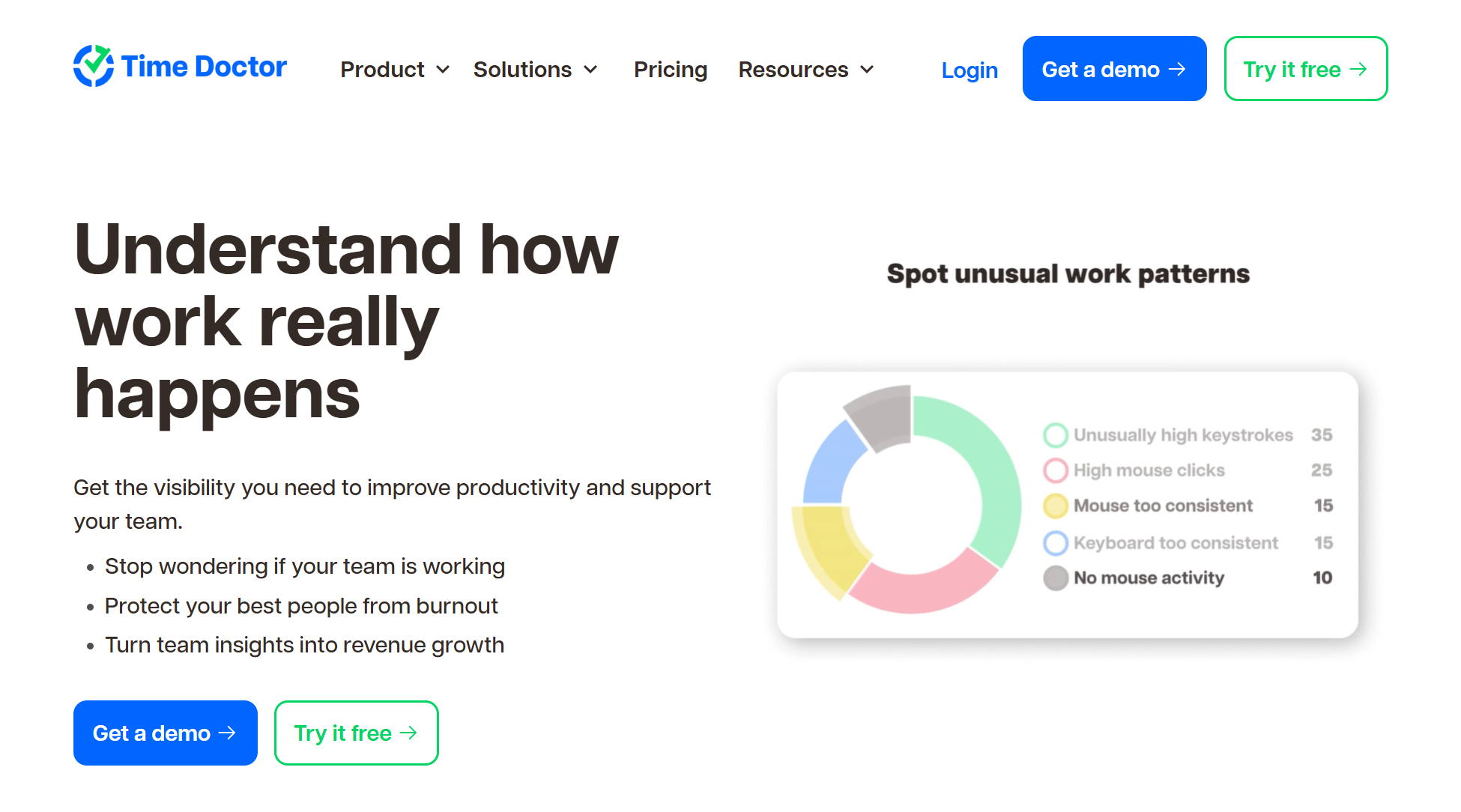Expand the Solutions dropdown chevron
The height and width of the screenshot is (812, 1461).
590,70
